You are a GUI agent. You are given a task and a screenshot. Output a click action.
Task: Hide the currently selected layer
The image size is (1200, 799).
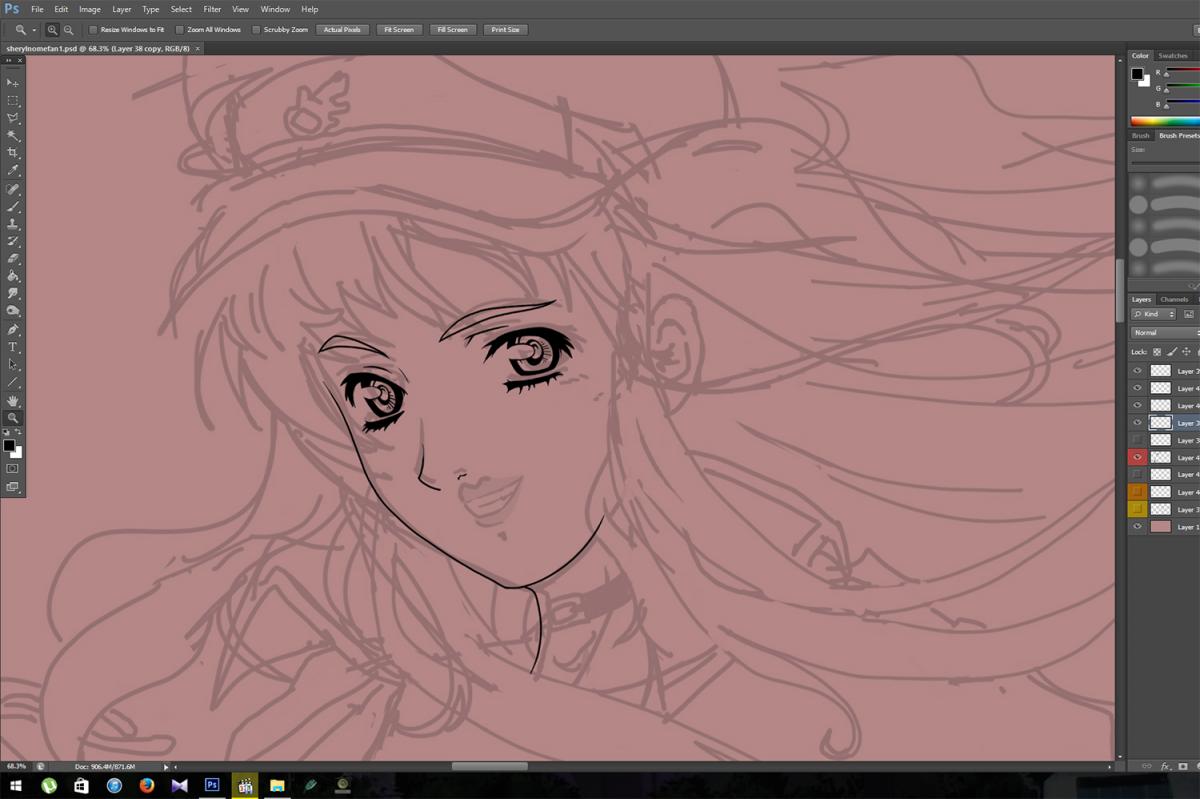[1137, 423]
